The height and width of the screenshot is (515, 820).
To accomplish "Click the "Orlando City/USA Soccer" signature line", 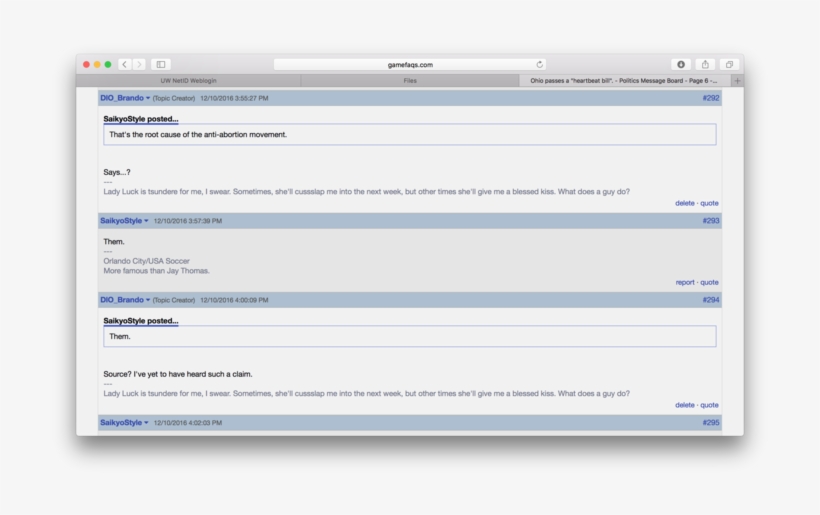I will click(x=146, y=261).
